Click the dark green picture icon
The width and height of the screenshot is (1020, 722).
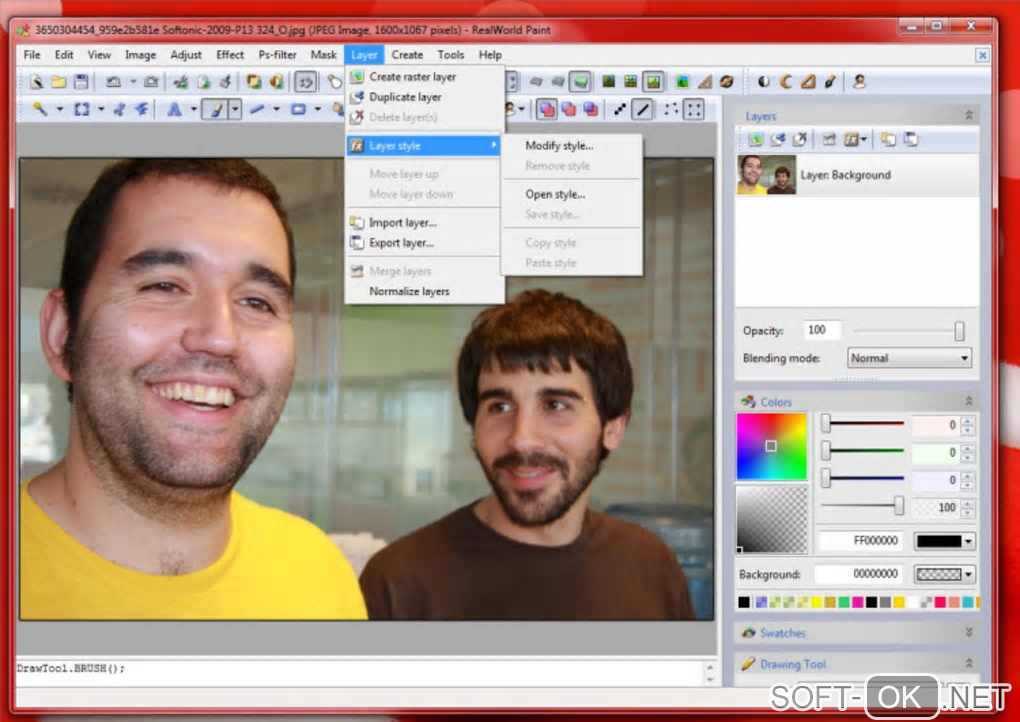pyautogui.click(x=608, y=82)
